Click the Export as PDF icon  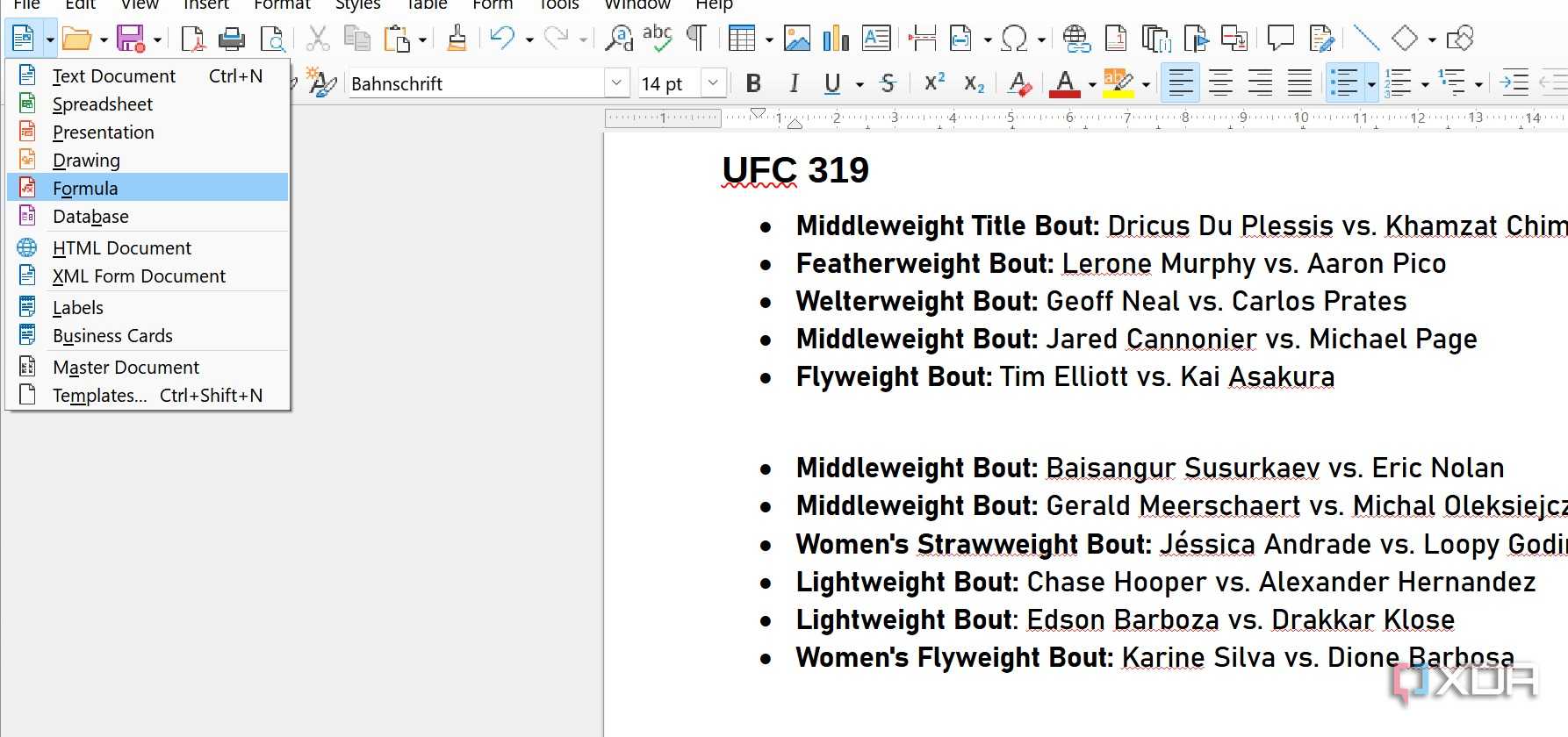pyautogui.click(x=192, y=39)
